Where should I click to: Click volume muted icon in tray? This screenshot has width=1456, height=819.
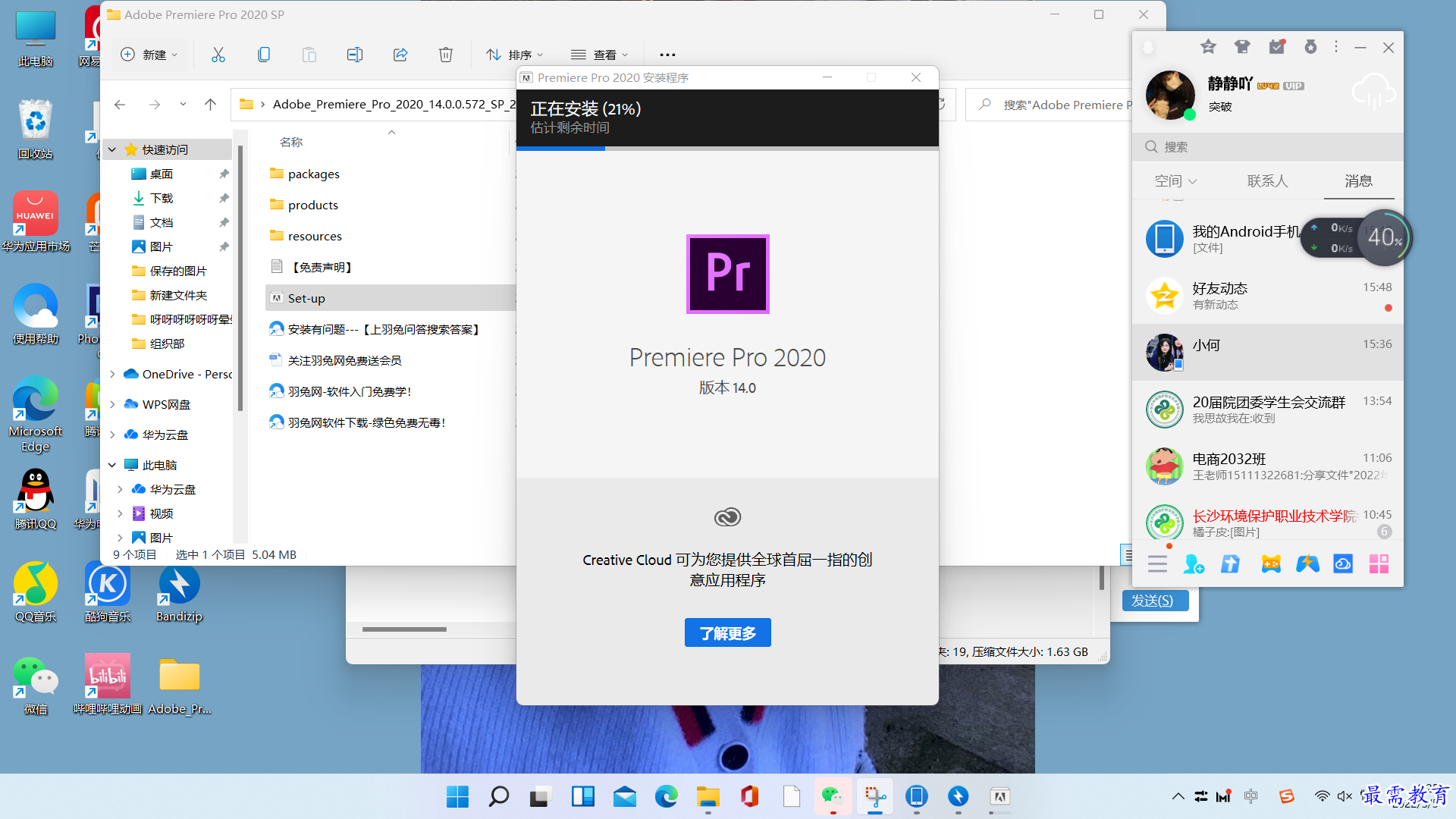click(x=1345, y=796)
